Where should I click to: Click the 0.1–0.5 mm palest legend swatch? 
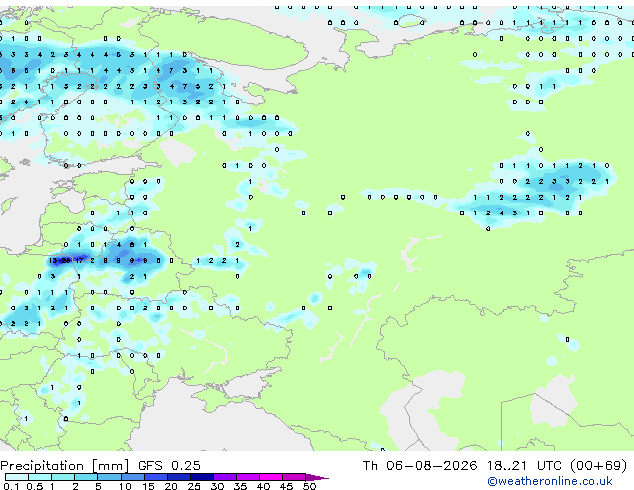pos(17,477)
